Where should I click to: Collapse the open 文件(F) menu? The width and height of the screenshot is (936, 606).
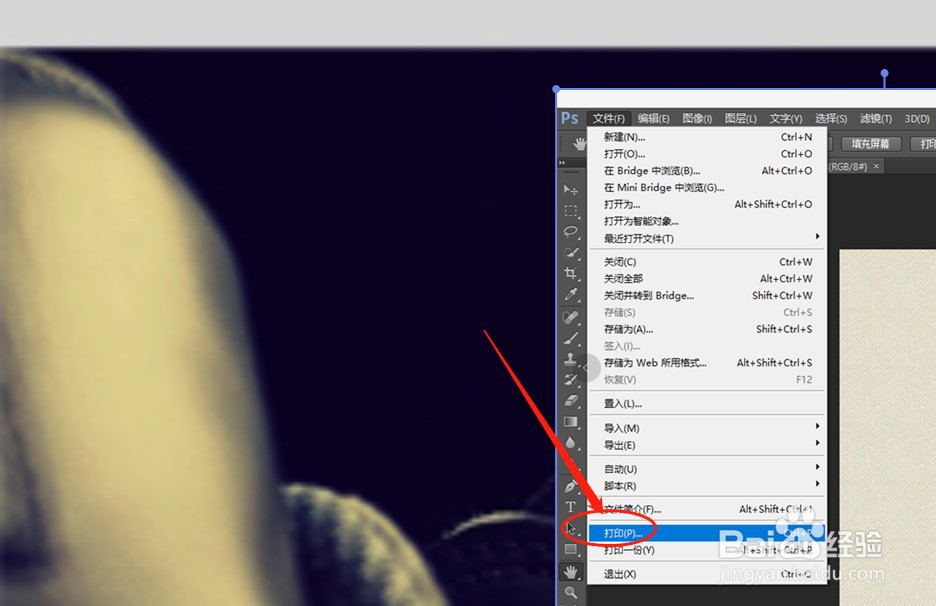pos(608,118)
